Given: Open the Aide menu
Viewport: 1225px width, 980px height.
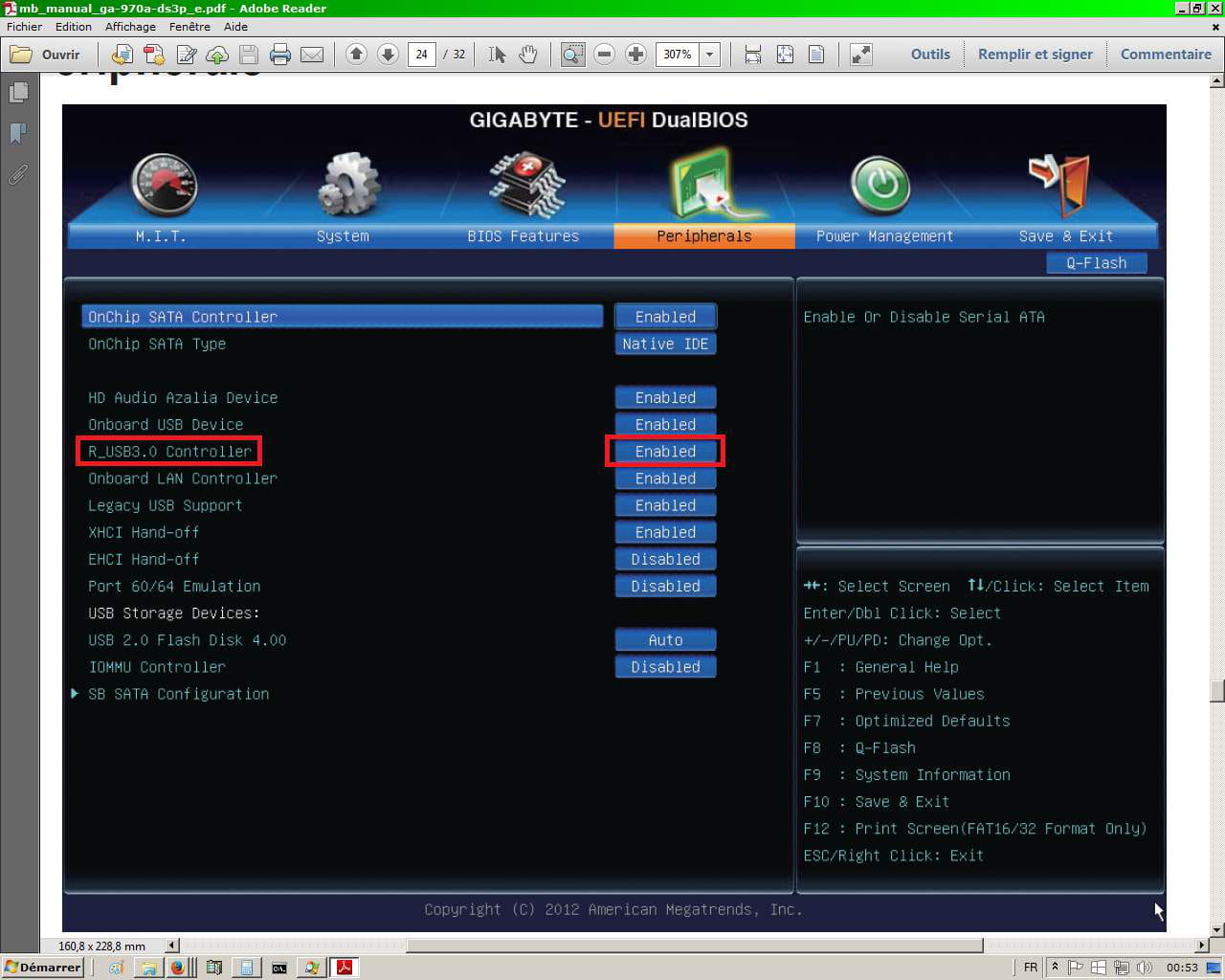Looking at the screenshot, I should 235,27.
